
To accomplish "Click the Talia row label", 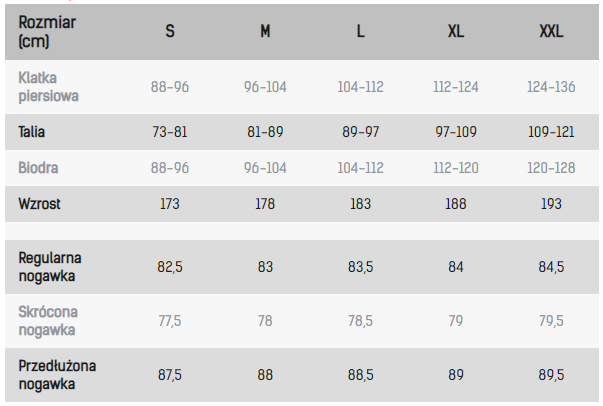I will [32, 131].
